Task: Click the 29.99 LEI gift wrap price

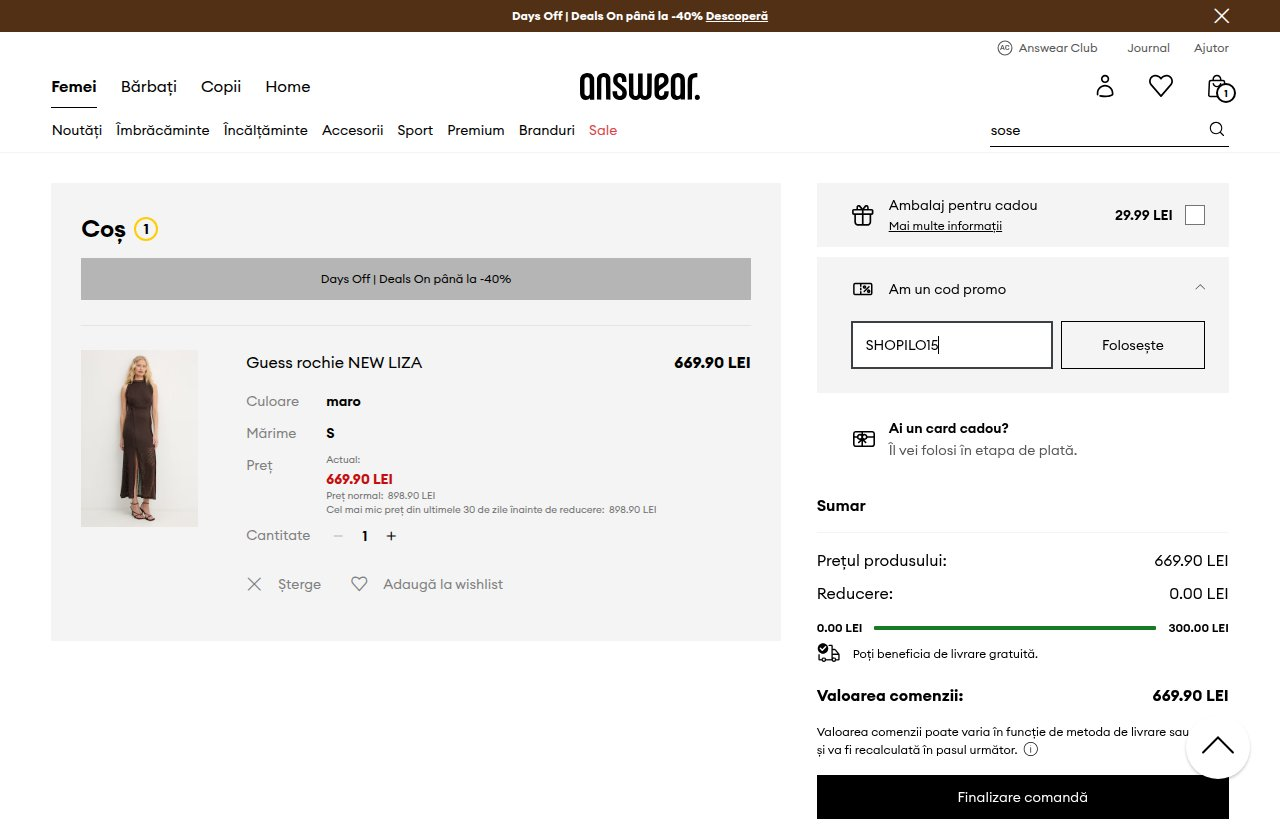Action: pos(1144,215)
